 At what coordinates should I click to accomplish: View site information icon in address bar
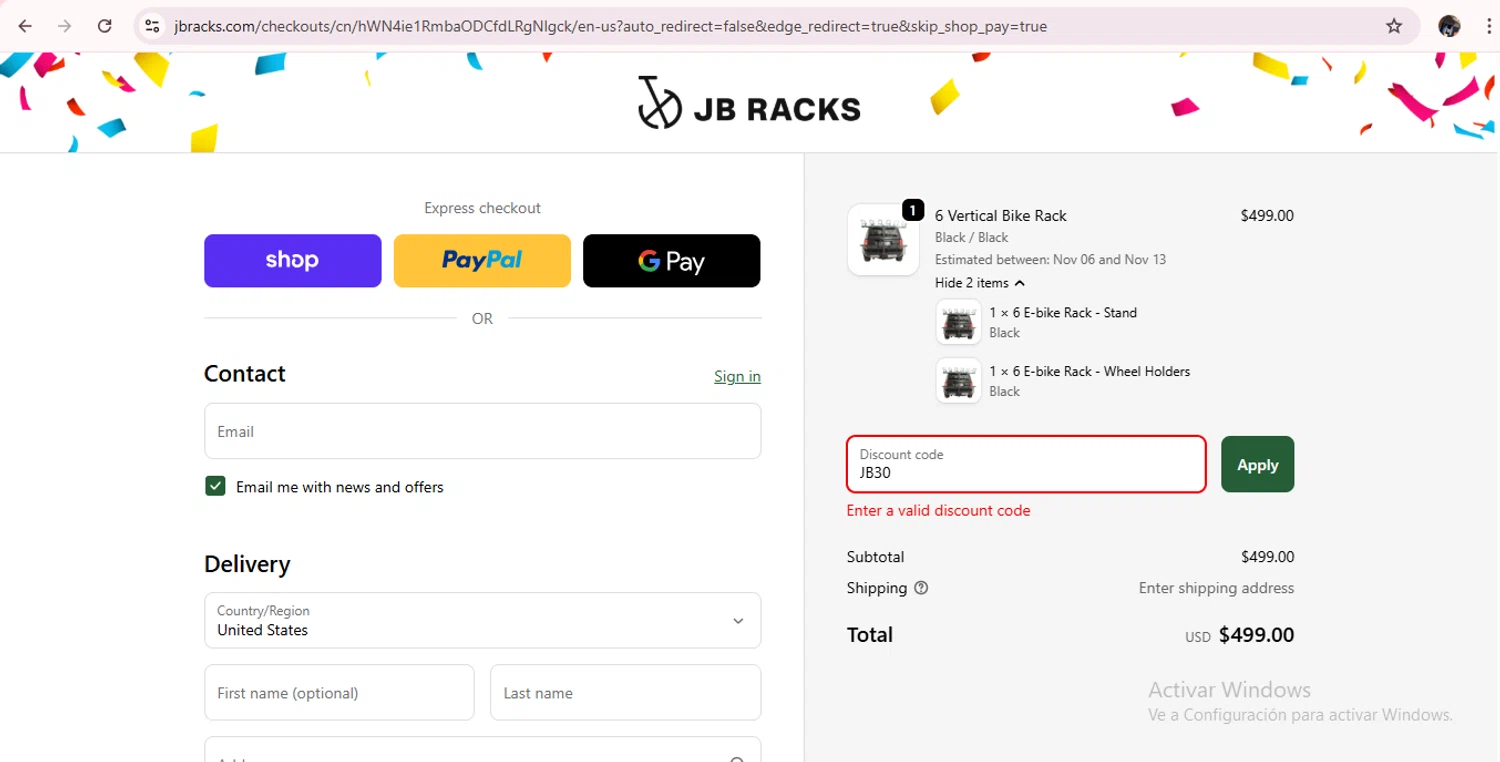tap(152, 26)
